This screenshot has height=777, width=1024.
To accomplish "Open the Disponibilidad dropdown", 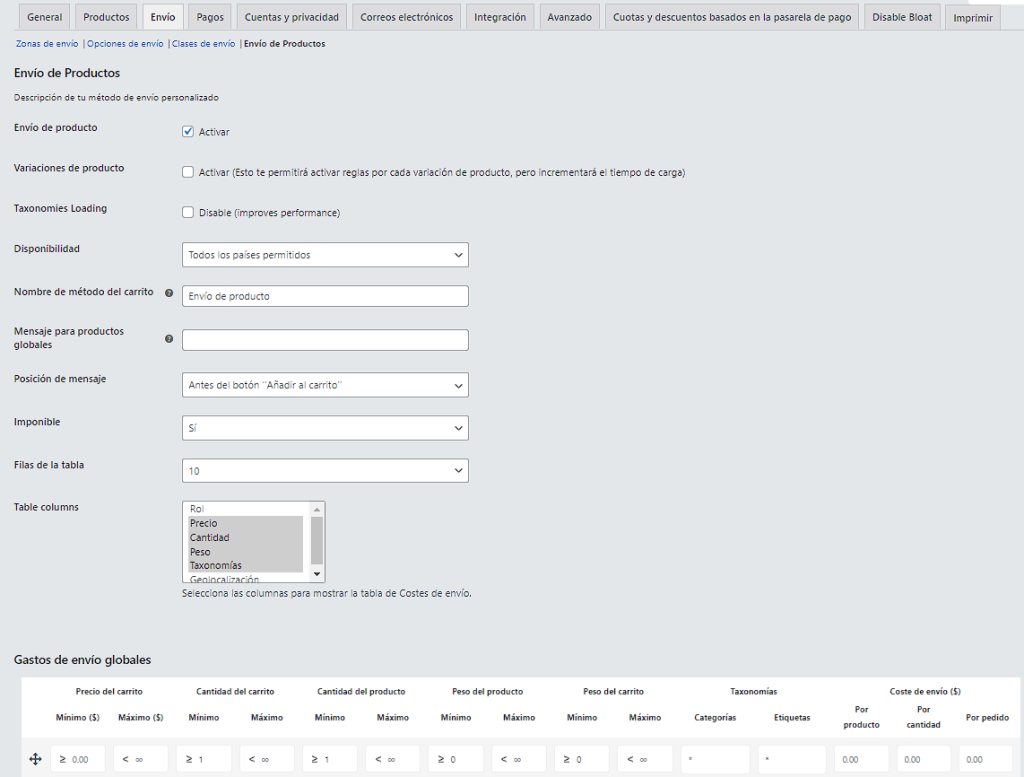I will click(325, 255).
